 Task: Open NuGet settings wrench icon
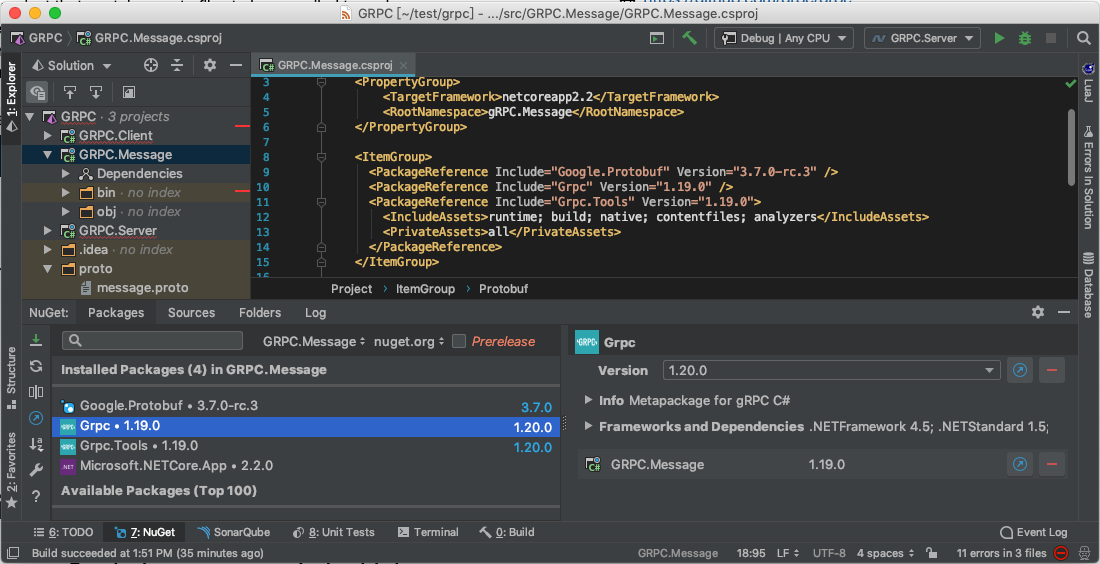(35, 470)
